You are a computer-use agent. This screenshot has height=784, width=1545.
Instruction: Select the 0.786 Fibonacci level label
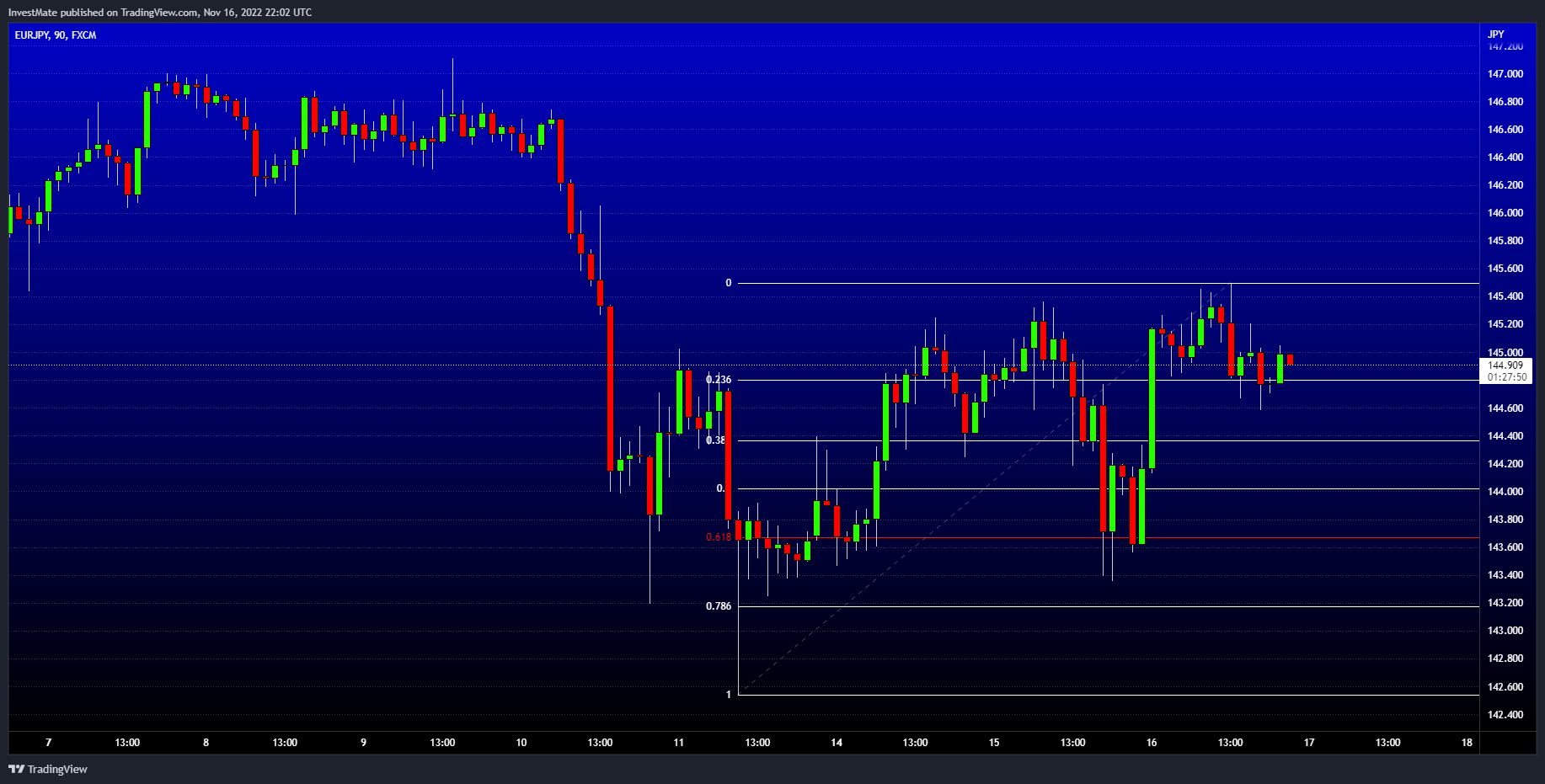pos(719,606)
